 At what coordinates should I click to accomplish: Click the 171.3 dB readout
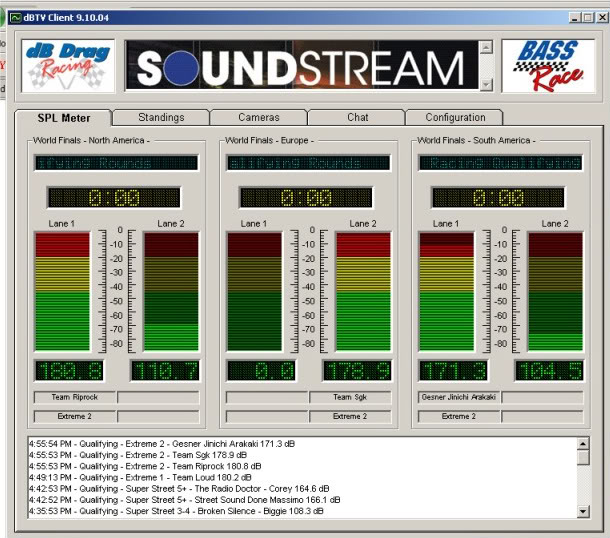454,371
